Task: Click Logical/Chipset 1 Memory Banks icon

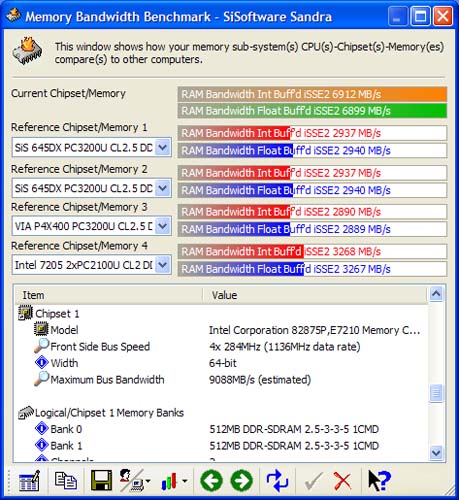Action: tap(26, 412)
